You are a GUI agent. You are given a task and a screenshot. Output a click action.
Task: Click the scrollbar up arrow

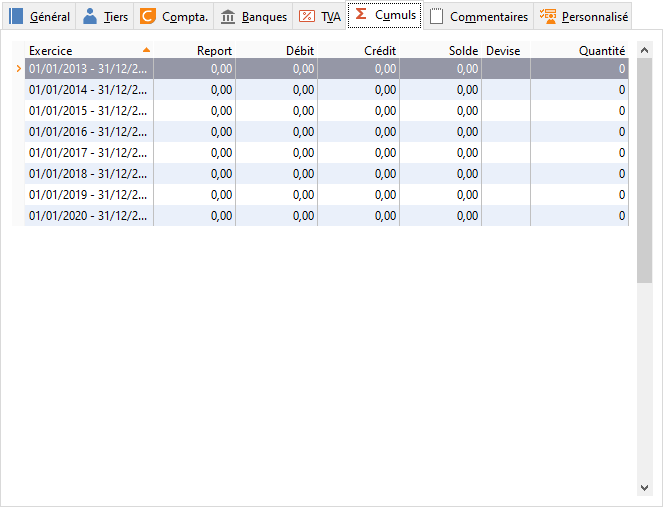point(644,50)
